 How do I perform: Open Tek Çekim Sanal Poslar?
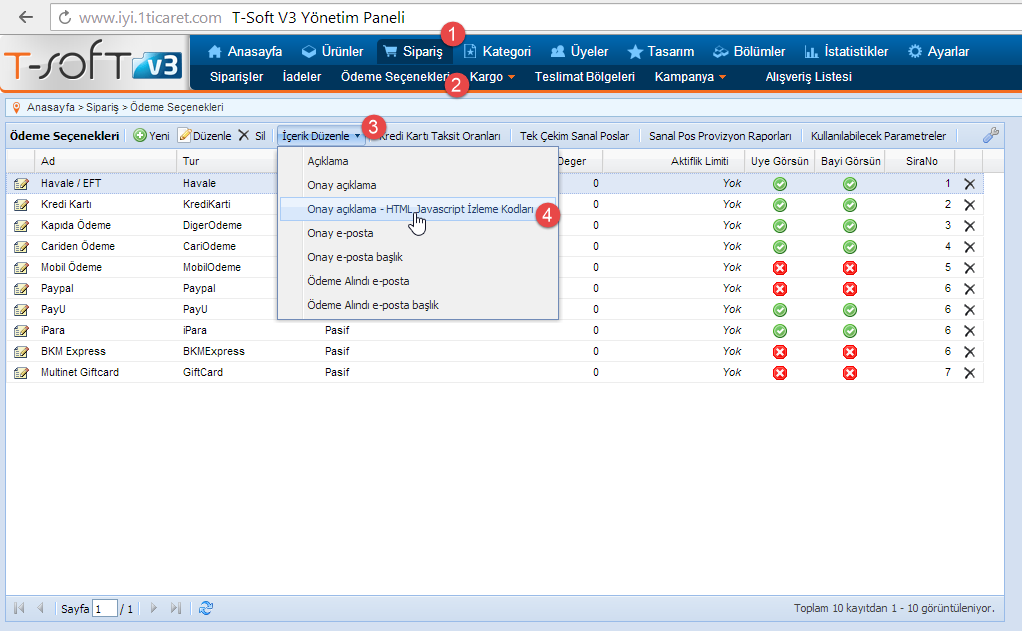(574, 136)
